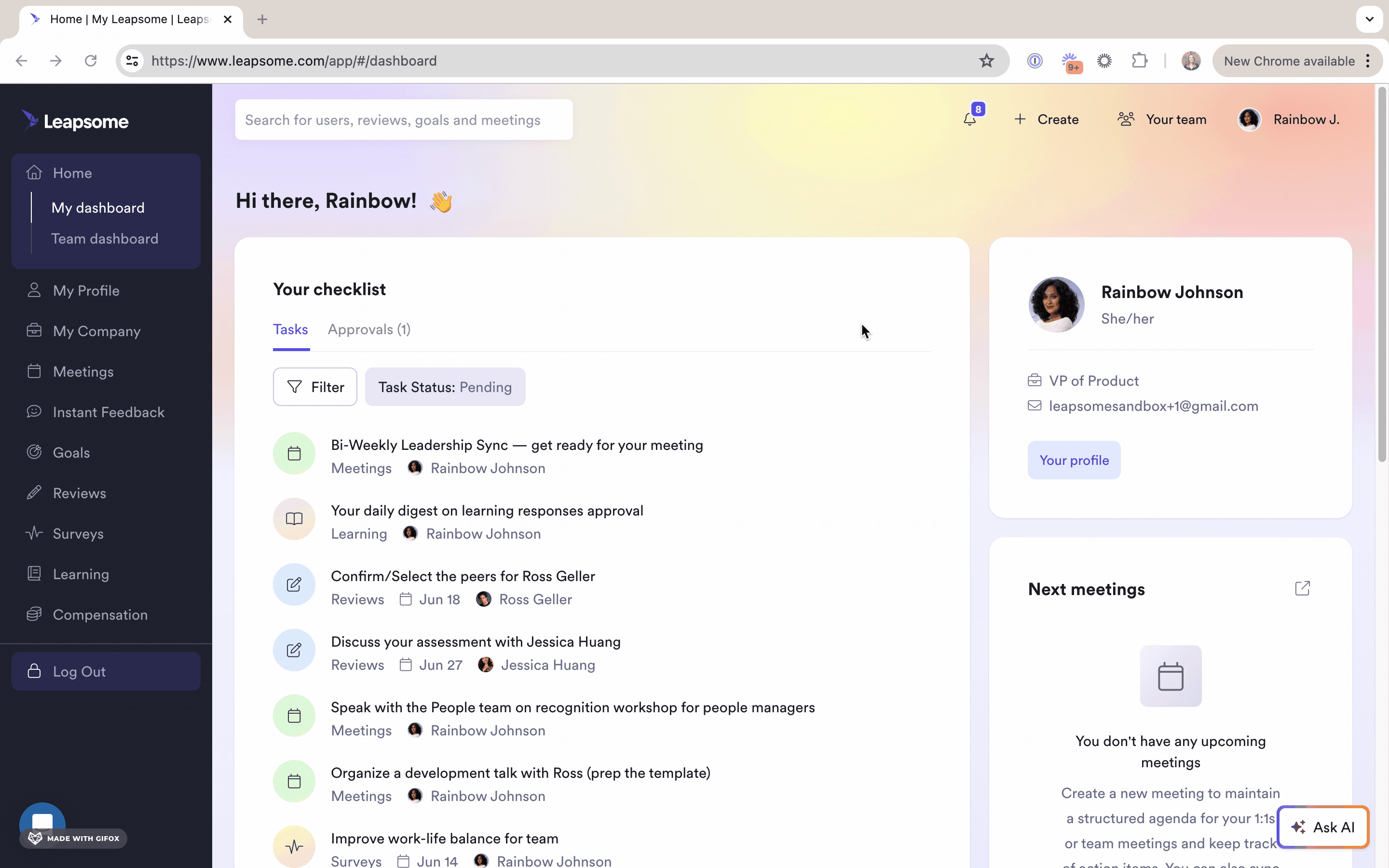This screenshot has height=868, width=1389.
Task: Open Next meetings external link icon
Action: [1302, 588]
